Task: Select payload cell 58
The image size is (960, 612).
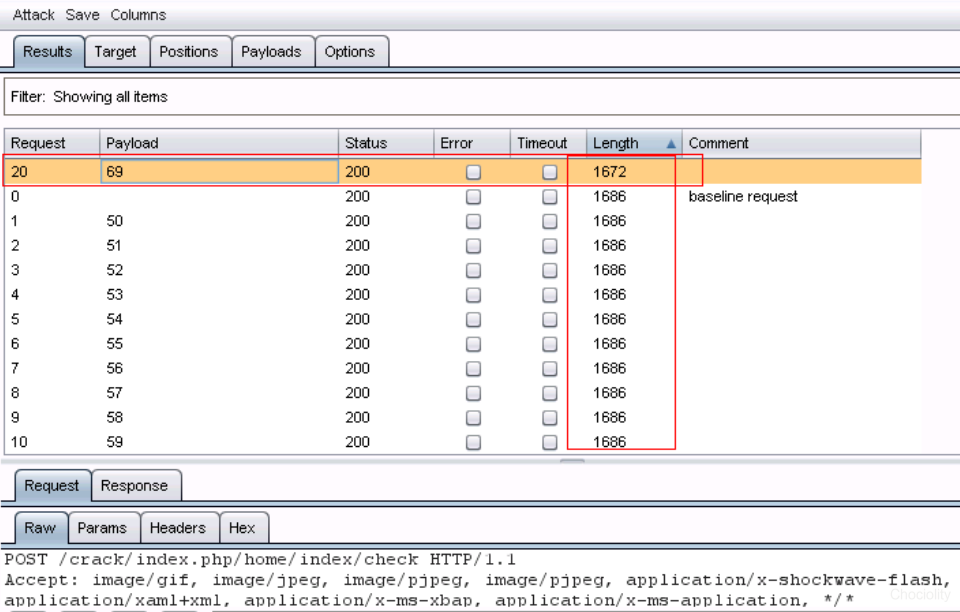Action: (114, 417)
